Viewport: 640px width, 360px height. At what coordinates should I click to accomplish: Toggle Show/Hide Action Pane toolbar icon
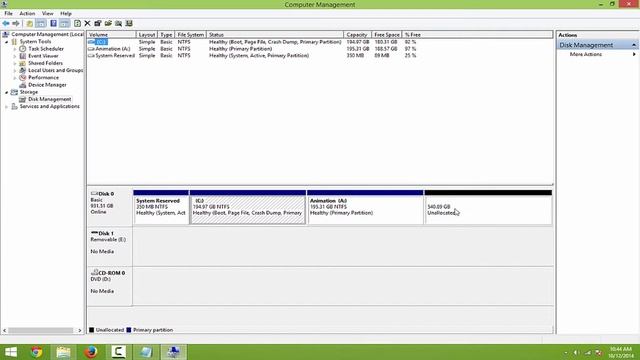65,24
